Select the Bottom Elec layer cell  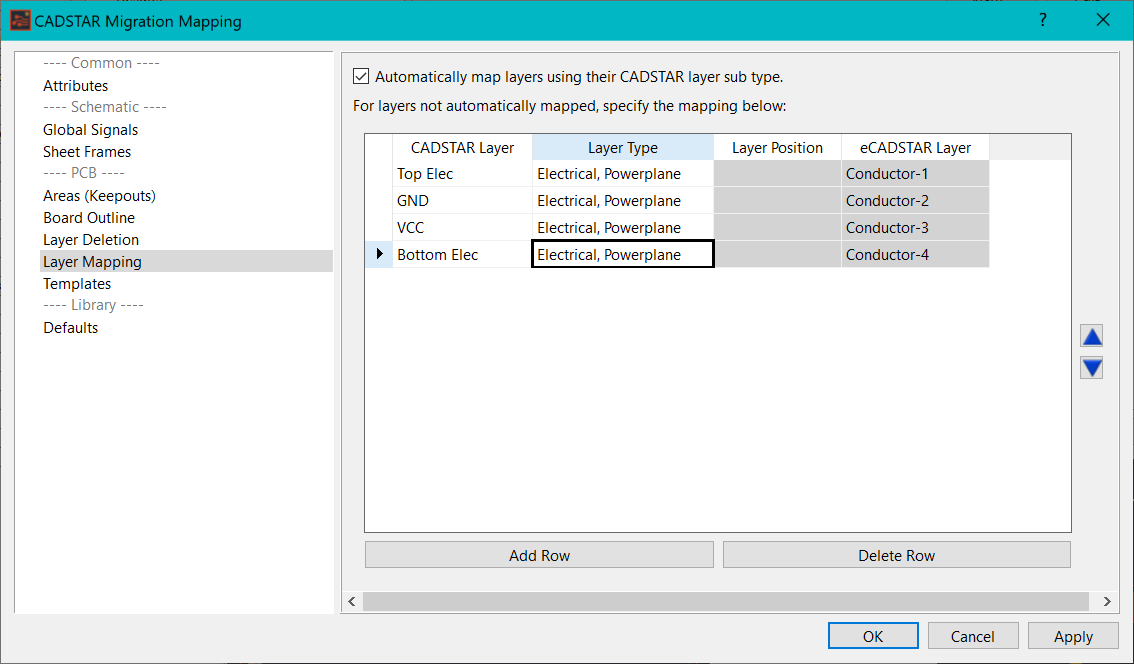tap(462, 254)
